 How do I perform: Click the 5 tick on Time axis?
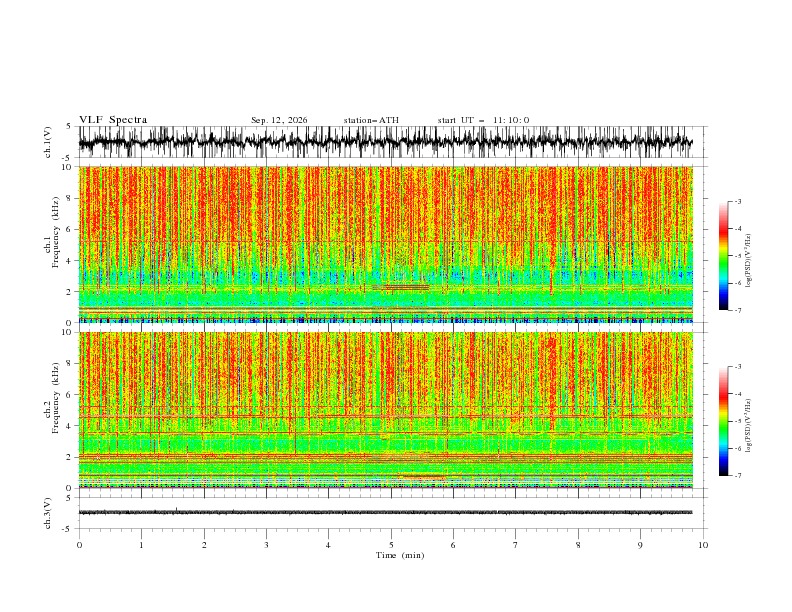(x=391, y=545)
